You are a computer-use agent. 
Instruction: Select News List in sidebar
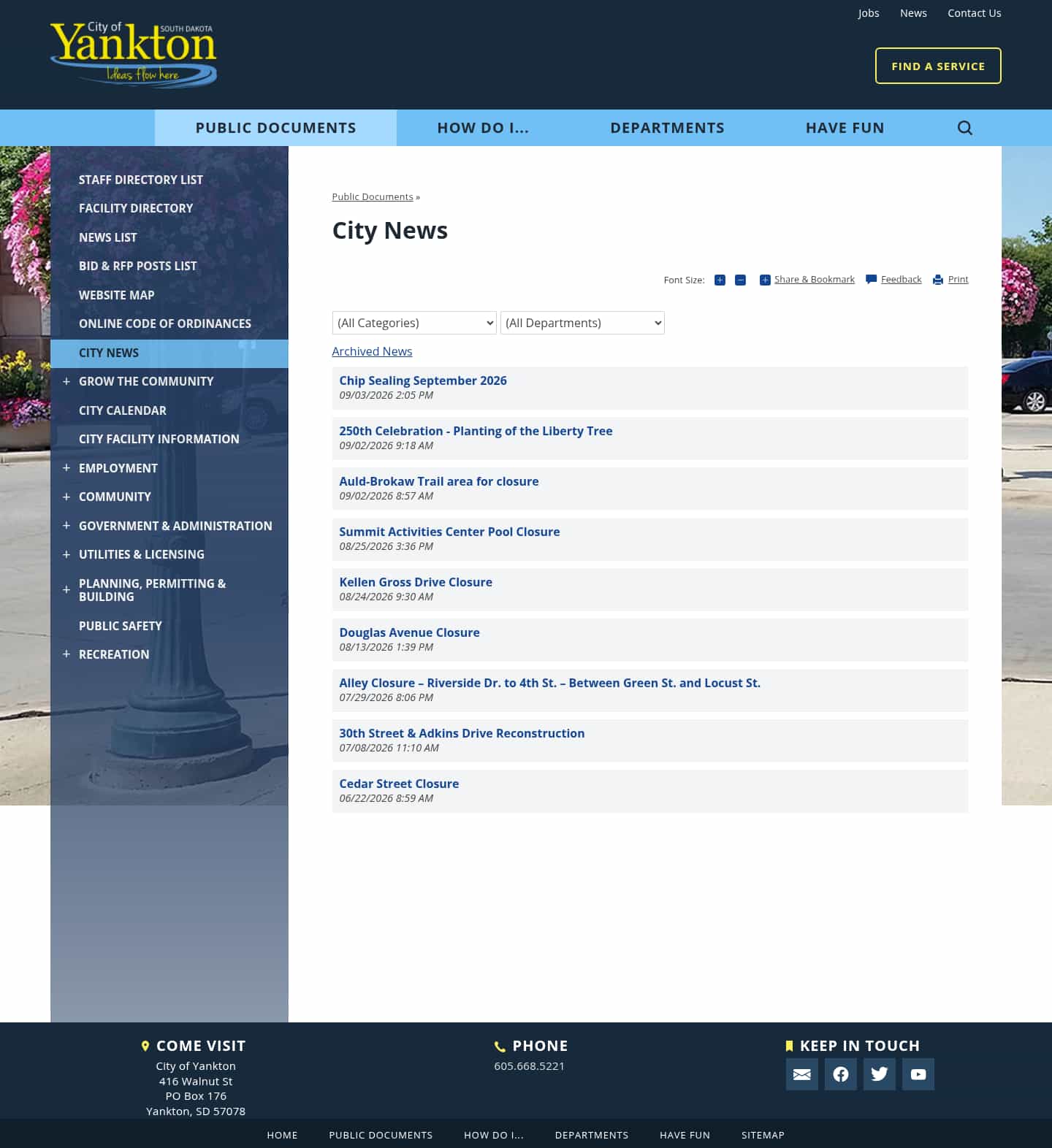pos(108,237)
